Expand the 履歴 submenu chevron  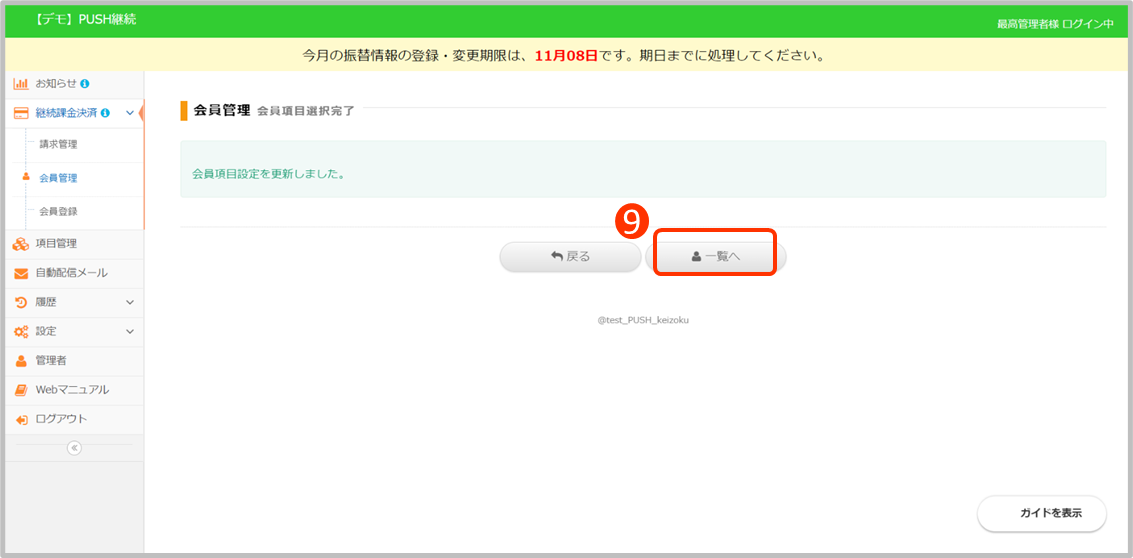pos(130,302)
